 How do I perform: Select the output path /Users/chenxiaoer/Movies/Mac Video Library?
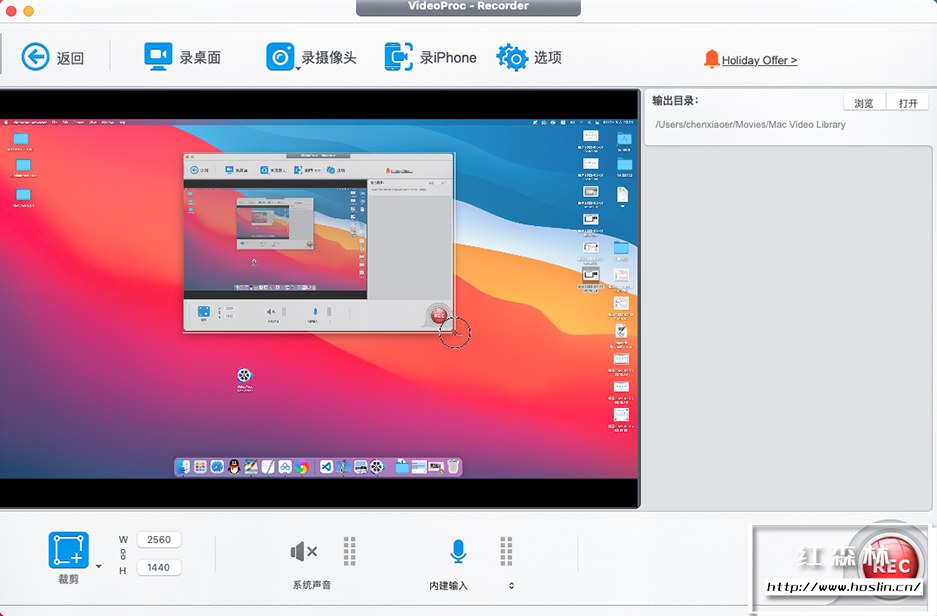pyautogui.click(x=750, y=124)
